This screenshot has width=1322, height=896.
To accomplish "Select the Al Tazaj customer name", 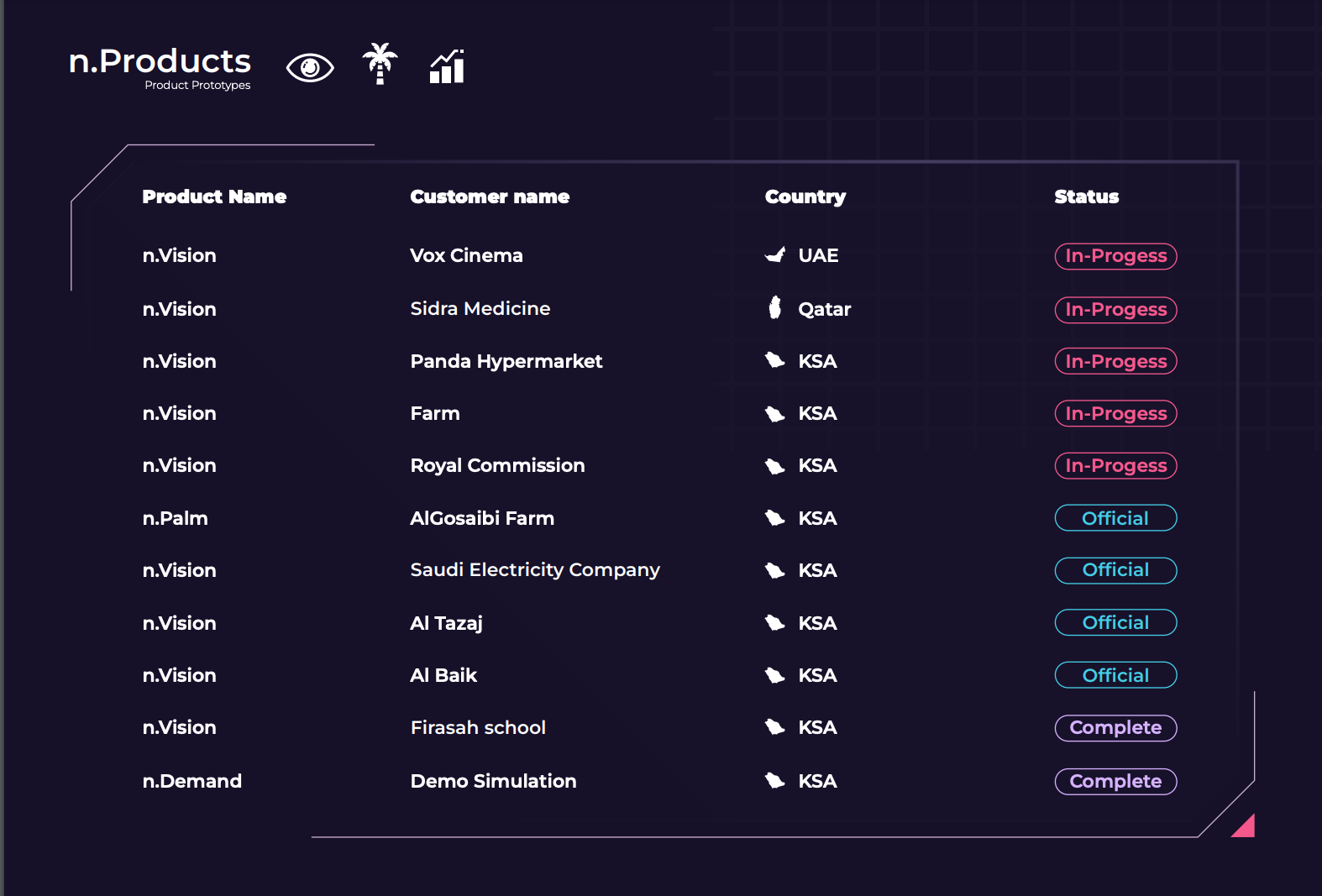I will pos(446,623).
